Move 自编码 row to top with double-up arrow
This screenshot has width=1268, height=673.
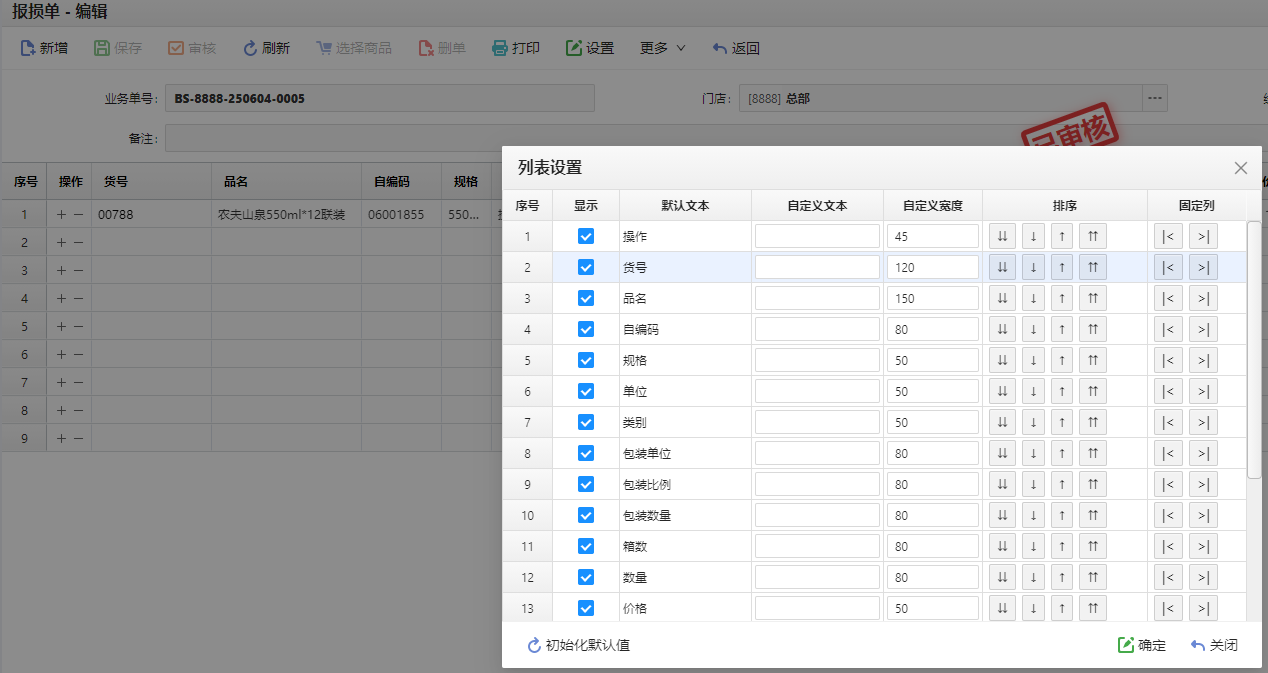click(1093, 330)
